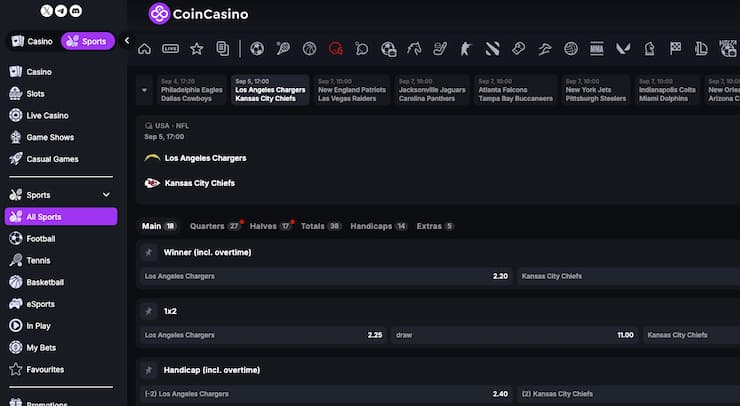The image size is (740, 406).
Task: Open the Telegram social link
Action: (x=61, y=10)
